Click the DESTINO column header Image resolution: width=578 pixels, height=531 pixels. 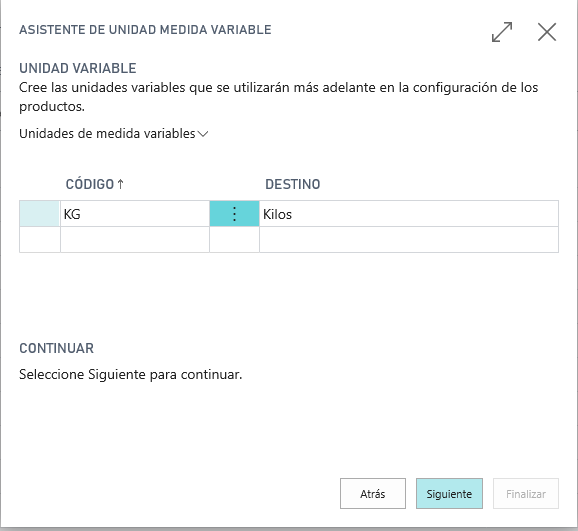pyautogui.click(x=293, y=184)
